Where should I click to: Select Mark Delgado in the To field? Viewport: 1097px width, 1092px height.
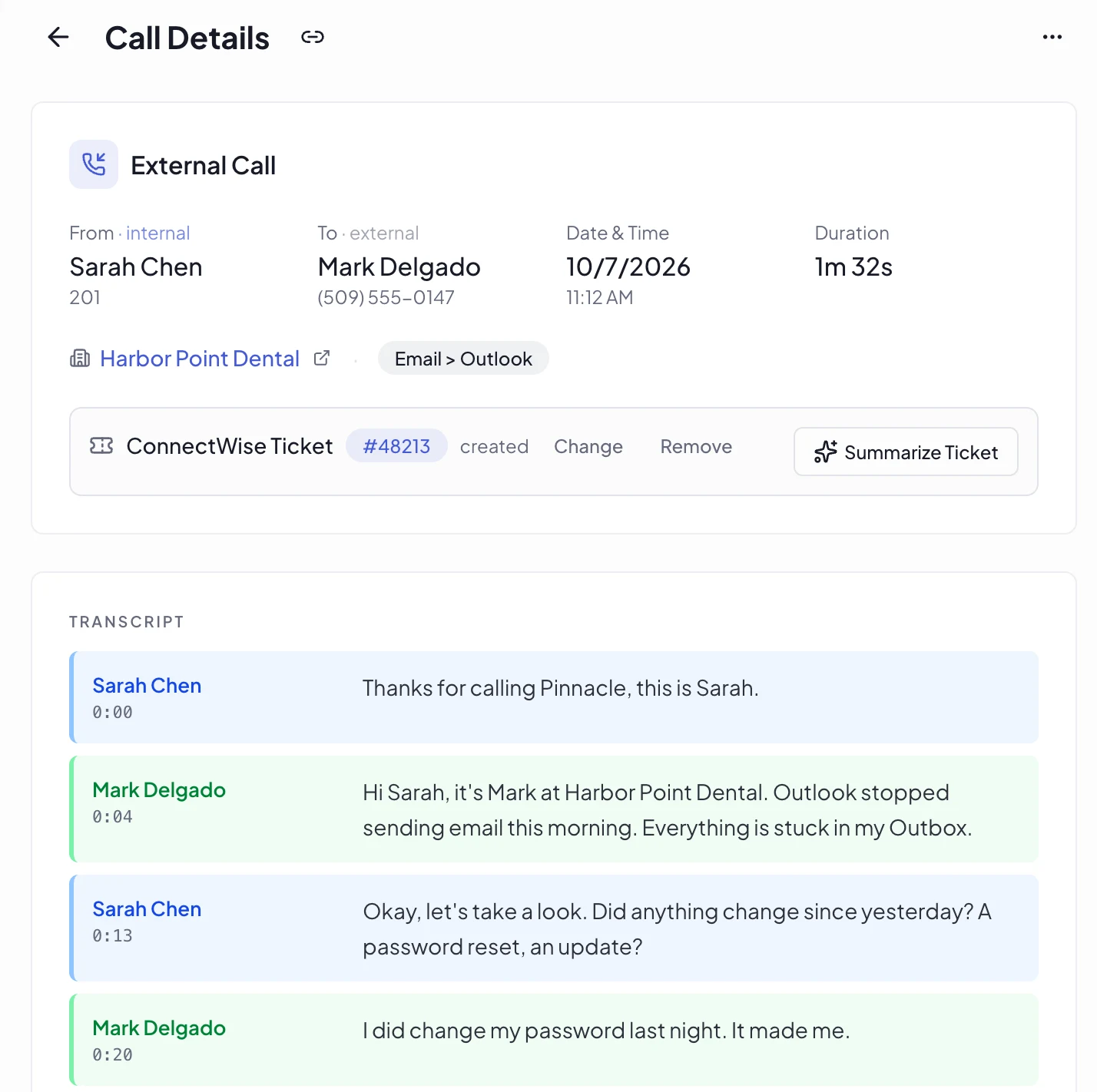tap(399, 267)
